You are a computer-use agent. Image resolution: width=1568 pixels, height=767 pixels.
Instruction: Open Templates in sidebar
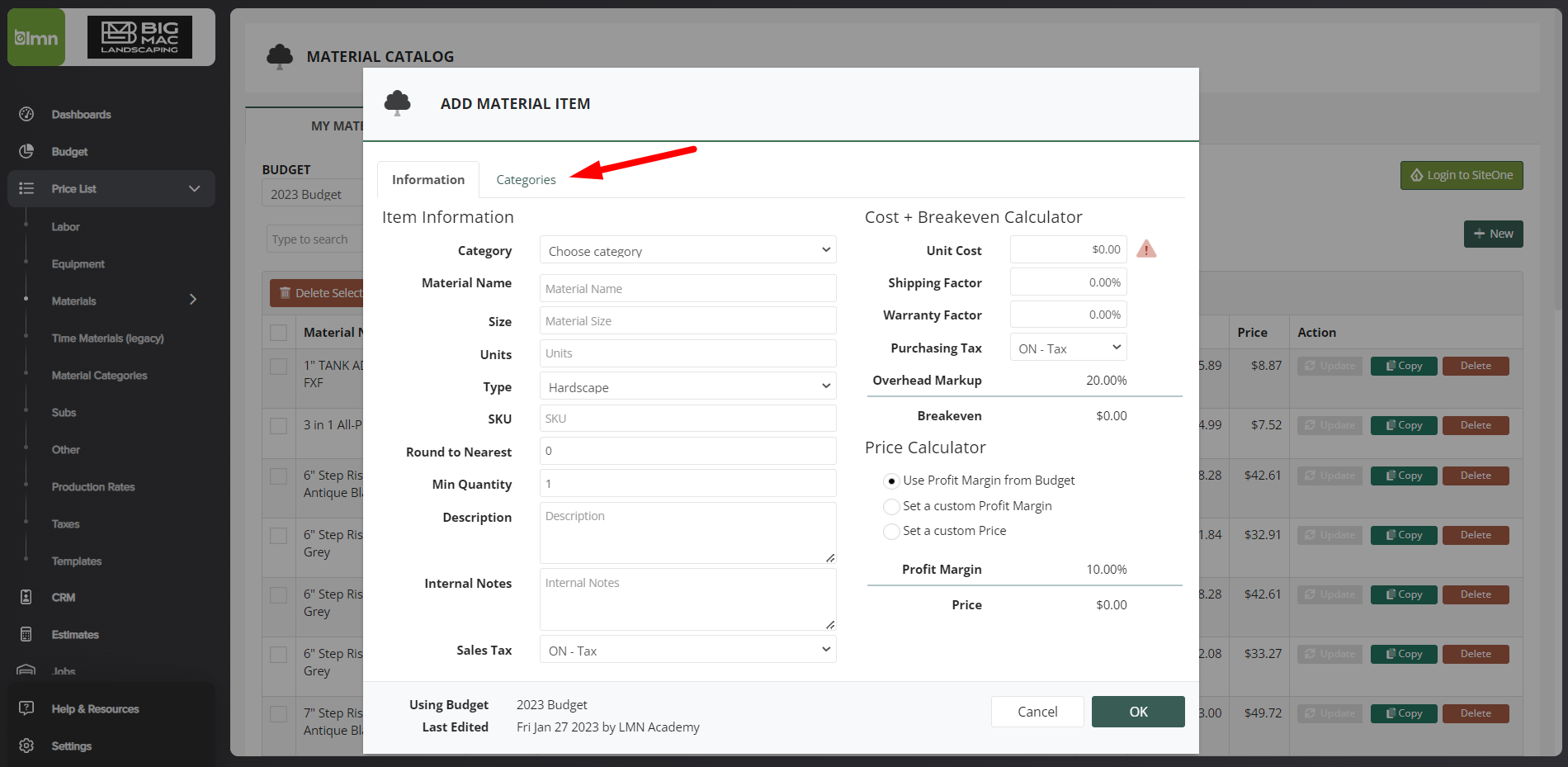coord(77,561)
